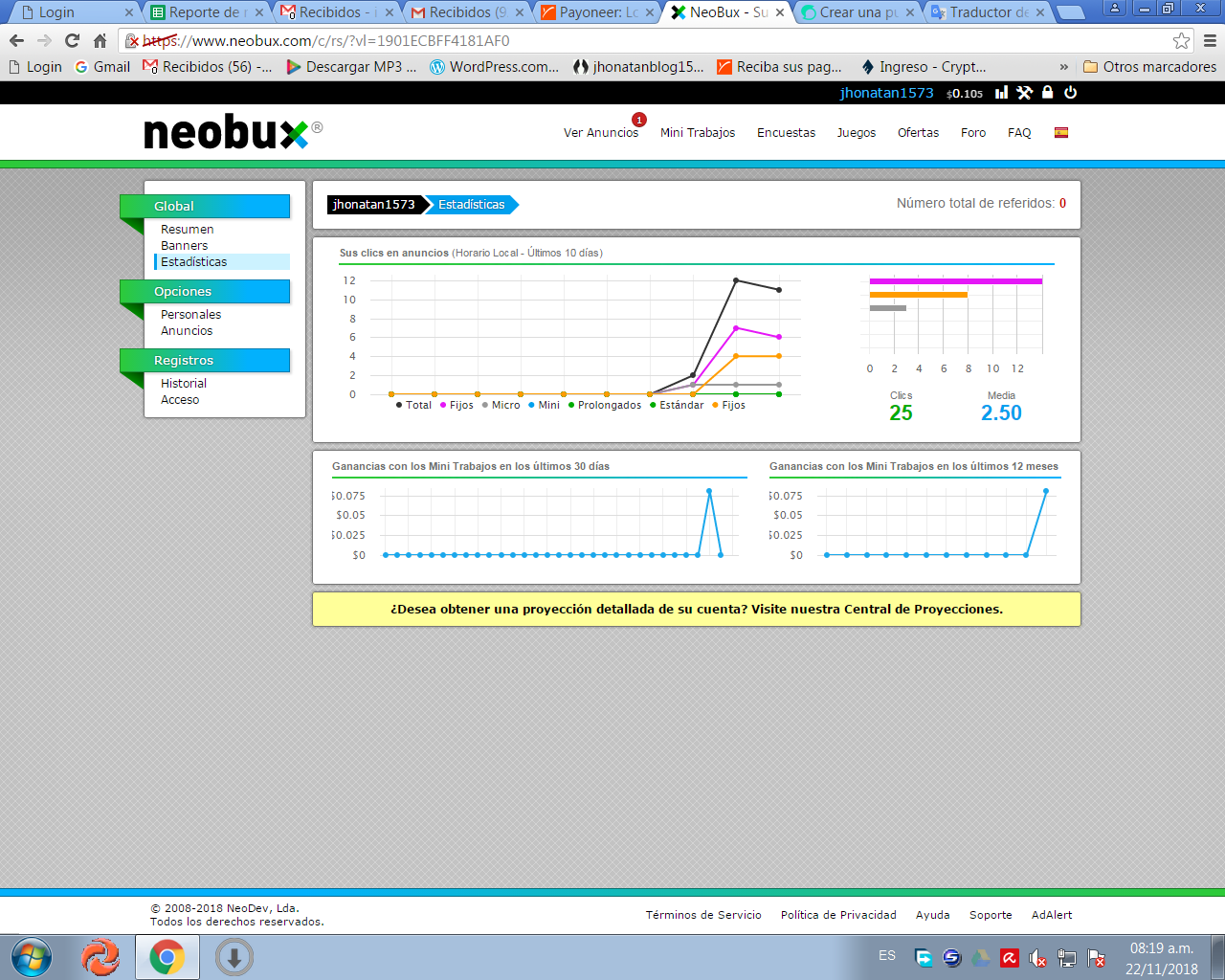The height and width of the screenshot is (980, 1225).
Task: Click the red notification badge on Ver Anuncios
Action: (x=639, y=120)
